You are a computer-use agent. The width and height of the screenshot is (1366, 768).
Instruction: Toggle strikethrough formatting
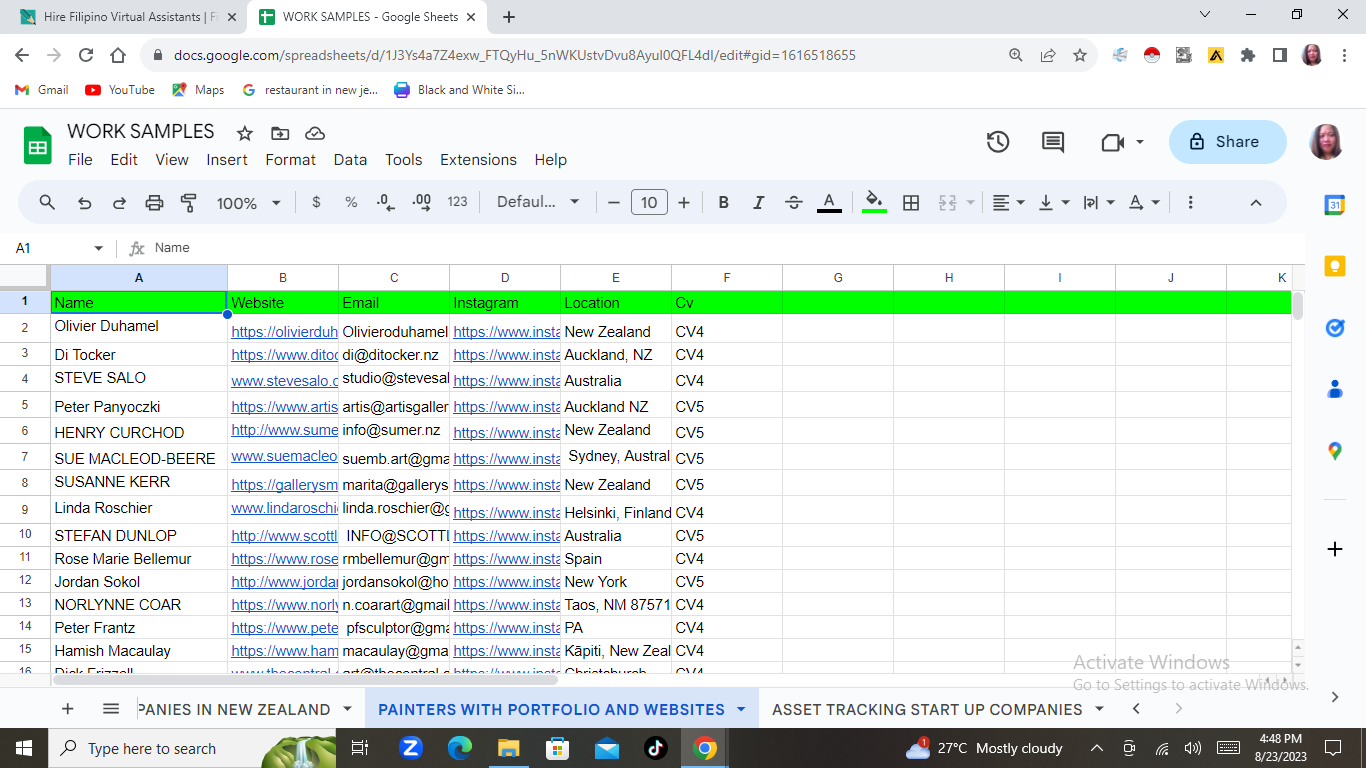point(793,202)
